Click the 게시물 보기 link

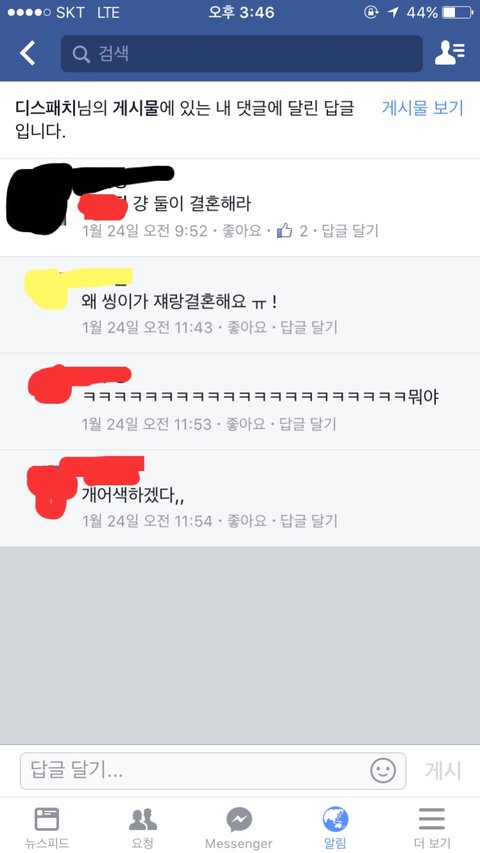(x=422, y=108)
